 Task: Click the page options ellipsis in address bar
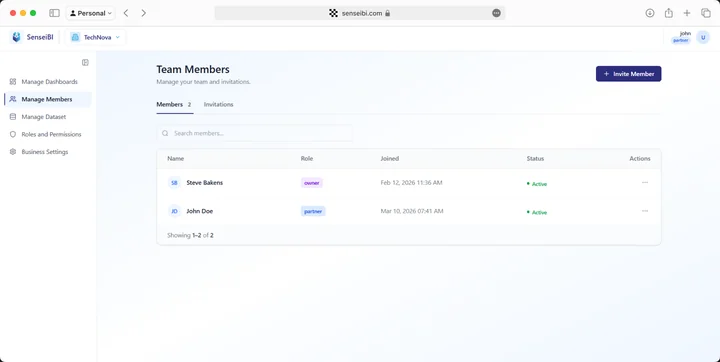496,13
